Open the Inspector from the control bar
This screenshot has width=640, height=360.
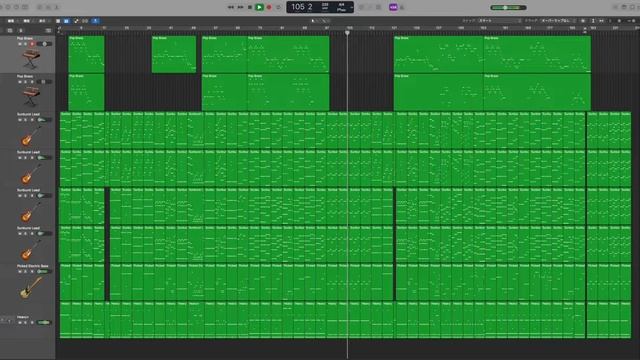tap(7, 7)
